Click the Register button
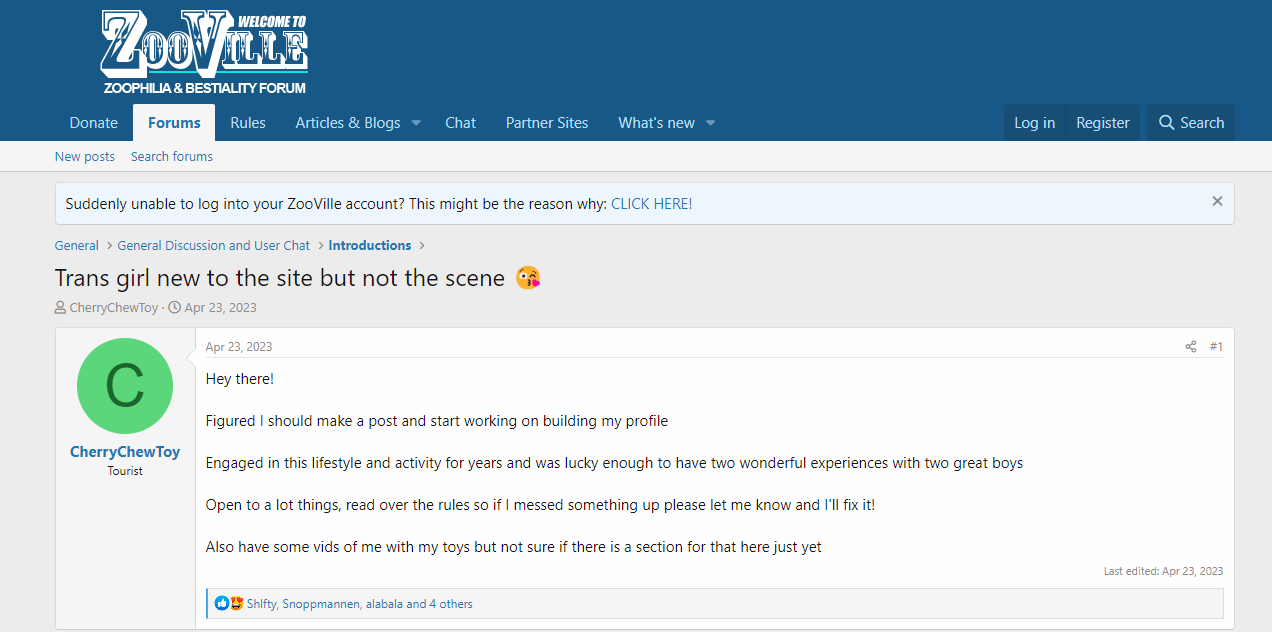 point(1103,123)
